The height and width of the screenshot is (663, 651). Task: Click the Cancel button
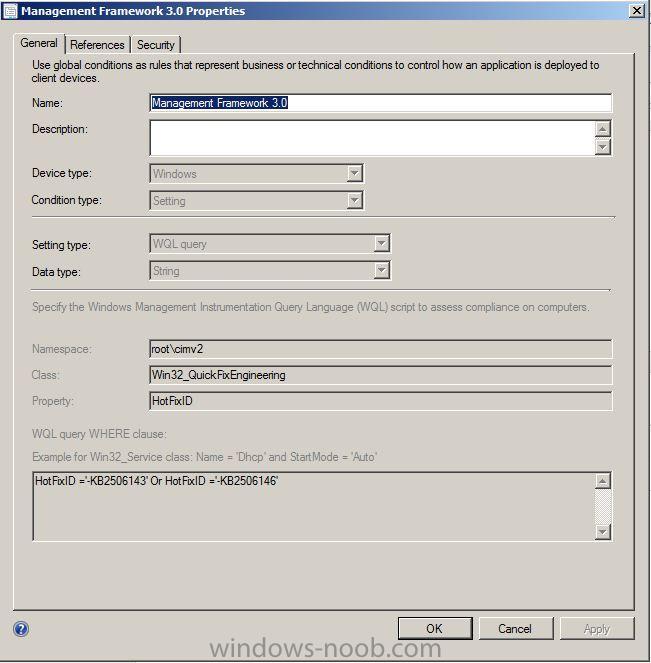click(x=515, y=628)
